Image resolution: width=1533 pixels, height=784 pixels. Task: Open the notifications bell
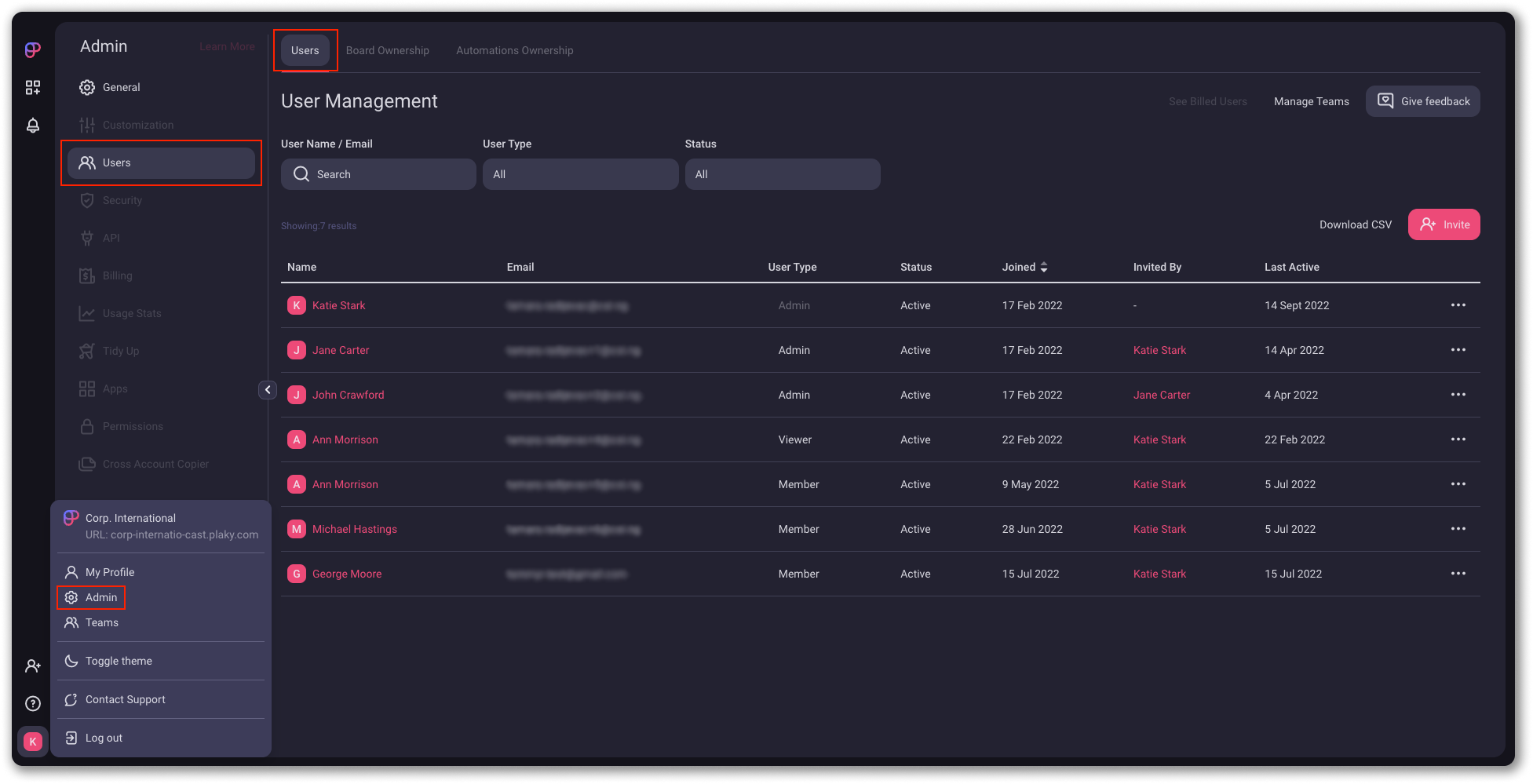point(32,126)
